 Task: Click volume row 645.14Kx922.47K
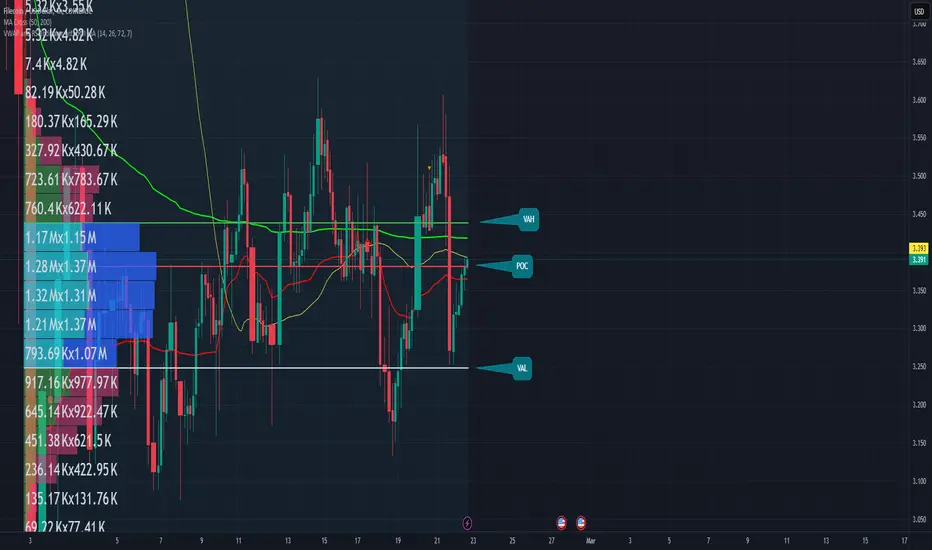(x=71, y=411)
